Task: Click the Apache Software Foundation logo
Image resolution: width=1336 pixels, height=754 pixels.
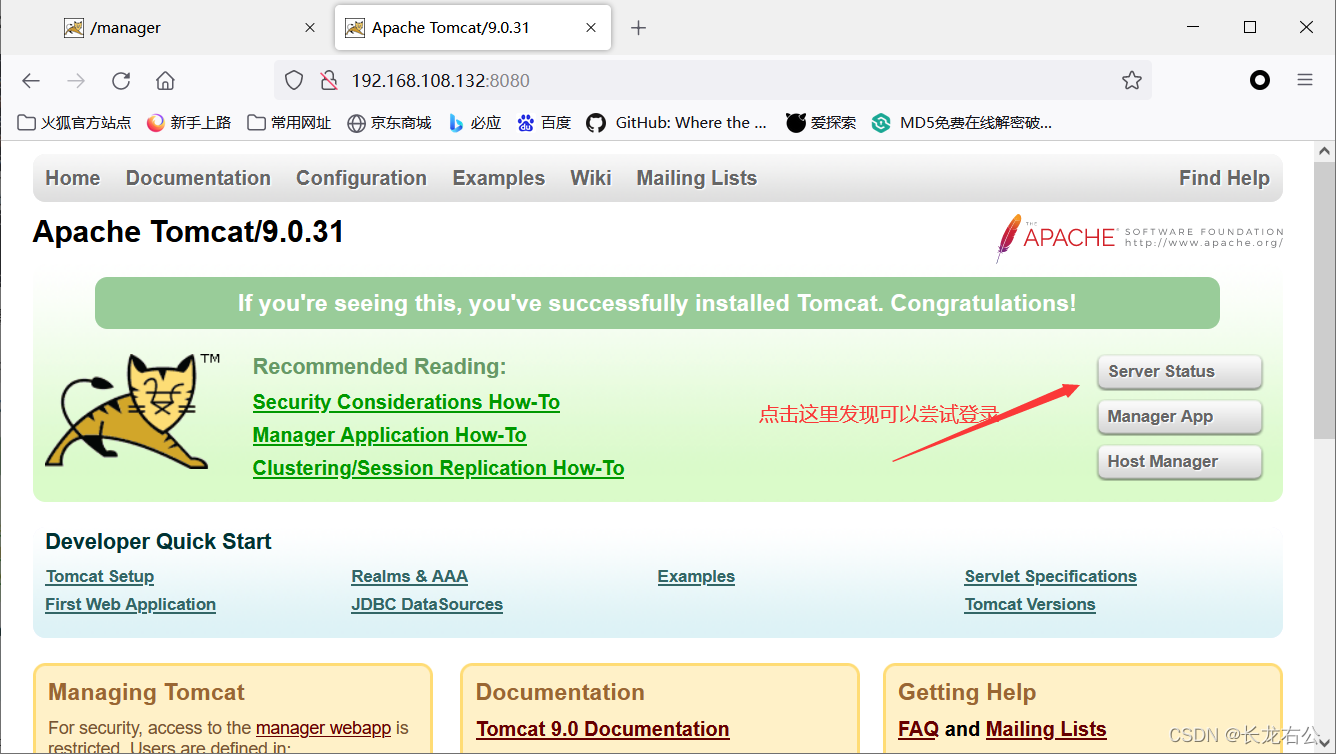Action: [1139, 238]
